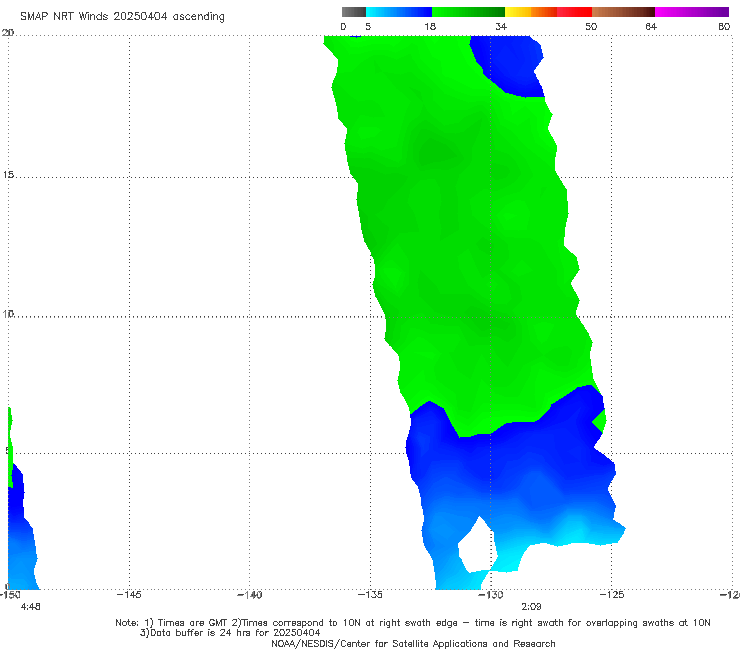Image resolution: width=740 pixels, height=650 pixels.
Task: Click the longitude label '-150'
Action: [x=10, y=595]
